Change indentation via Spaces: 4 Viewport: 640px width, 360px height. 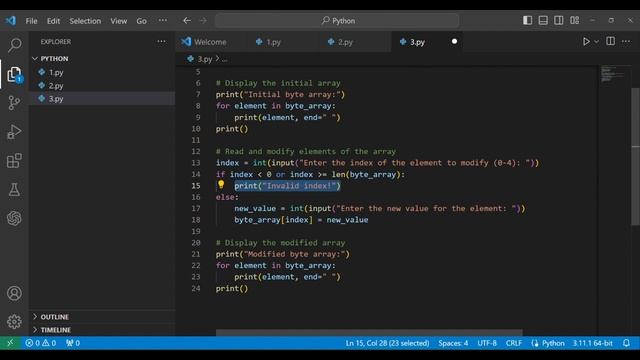[453, 343]
